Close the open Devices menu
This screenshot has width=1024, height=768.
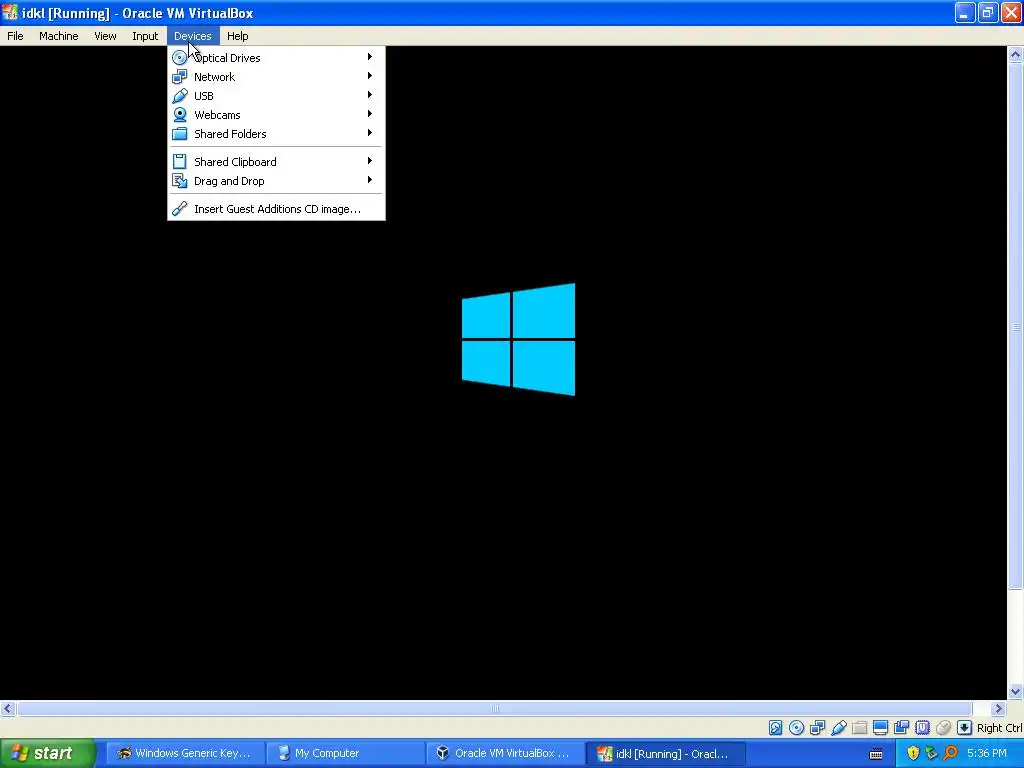click(193, 36)
